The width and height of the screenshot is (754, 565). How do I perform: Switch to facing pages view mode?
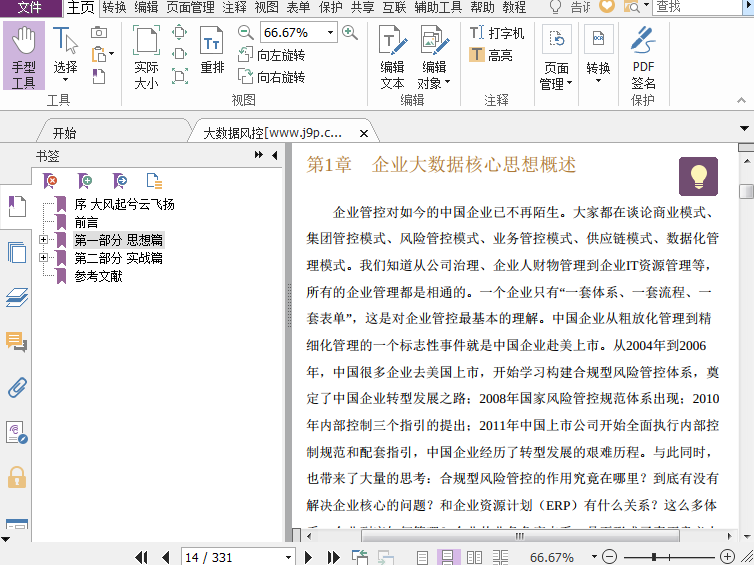click(x=475, y=557)
